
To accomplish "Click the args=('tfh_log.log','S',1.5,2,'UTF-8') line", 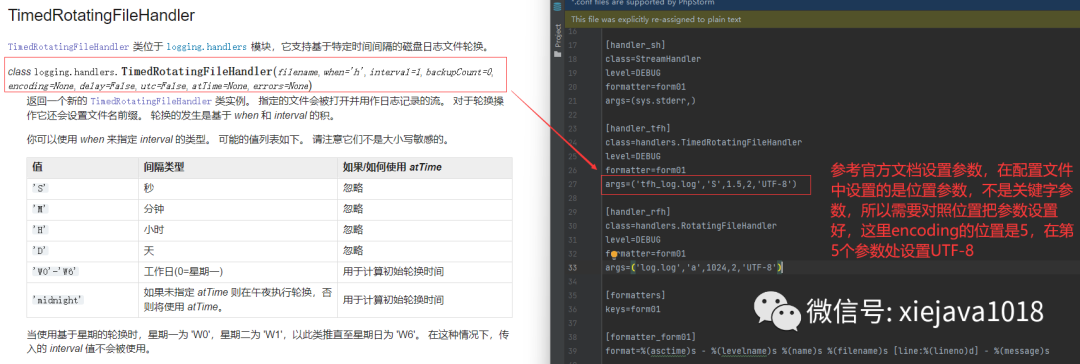I will (x=700, y=184).
